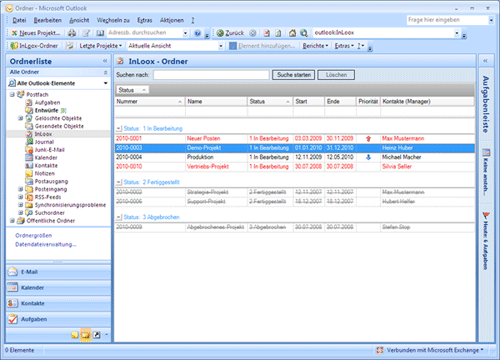Click the shortcuts icon in navigation footer
The image size is (500, 360).
97,335
